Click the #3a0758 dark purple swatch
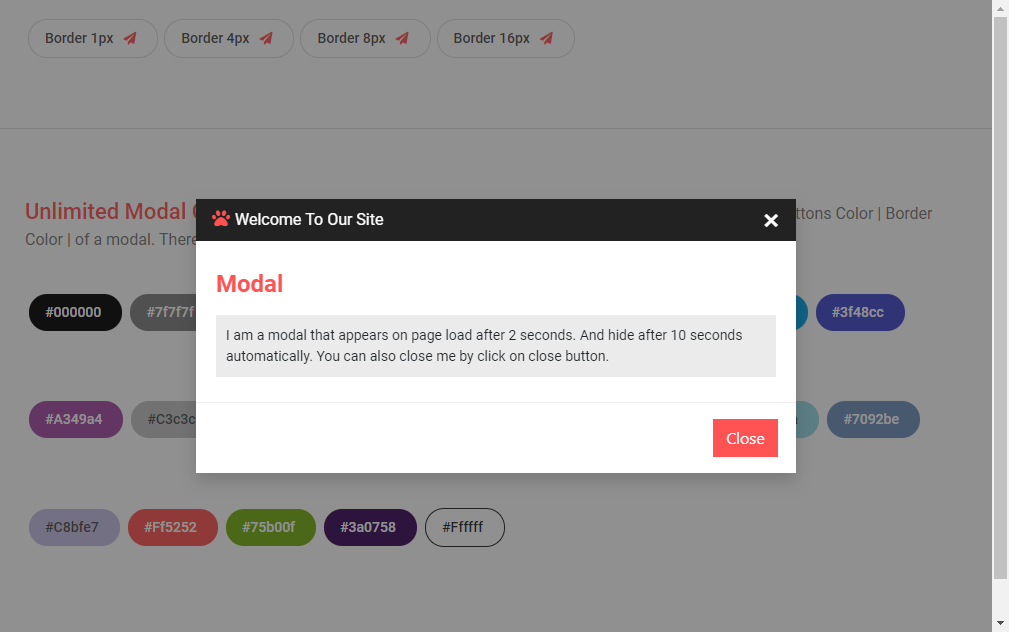 (x=370, y=527)
